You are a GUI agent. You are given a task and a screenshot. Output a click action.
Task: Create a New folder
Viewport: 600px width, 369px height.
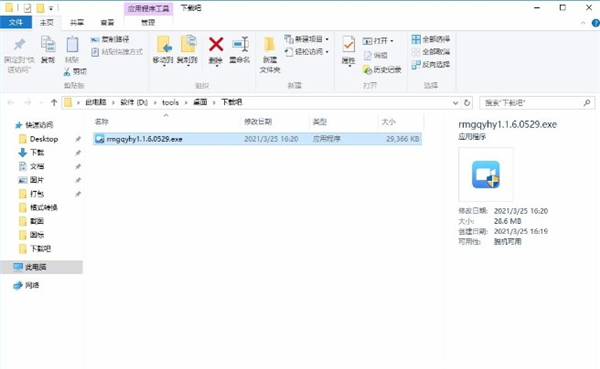click(x=270, y=55)
